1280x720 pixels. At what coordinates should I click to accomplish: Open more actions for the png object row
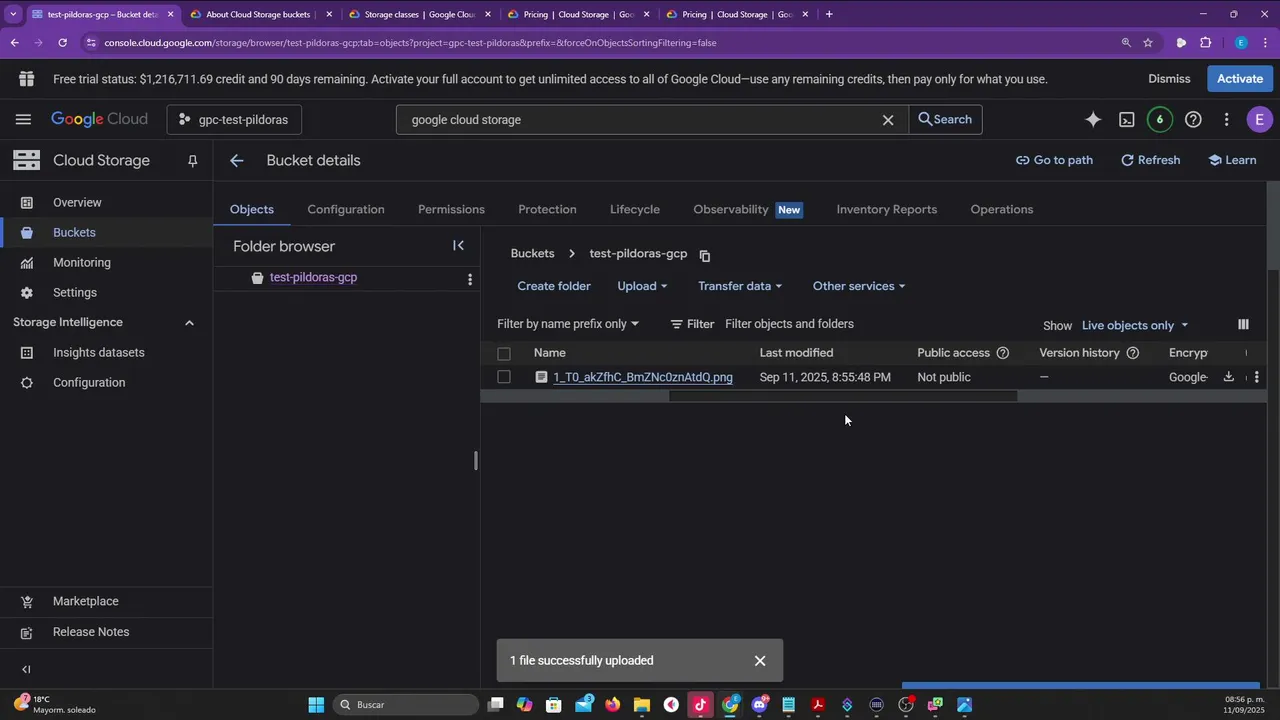[x=1257, y=377]
